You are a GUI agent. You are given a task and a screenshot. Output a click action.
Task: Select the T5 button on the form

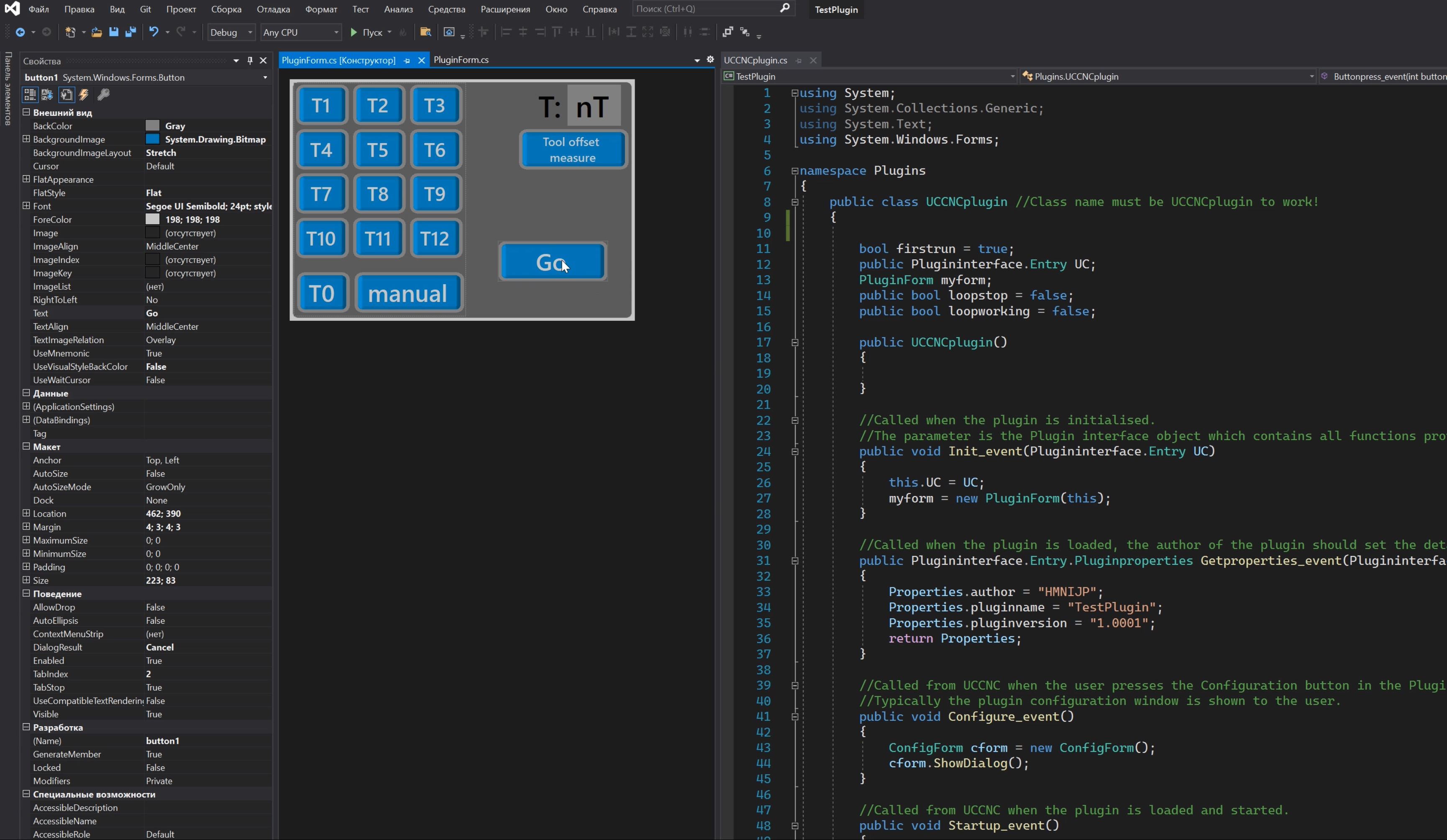click(x=378, y=150)
